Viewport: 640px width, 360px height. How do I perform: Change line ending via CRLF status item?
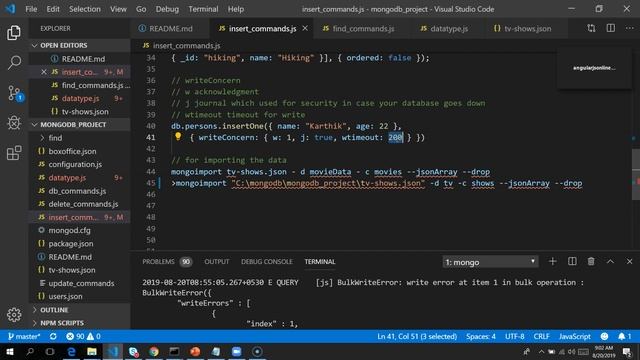541,336
